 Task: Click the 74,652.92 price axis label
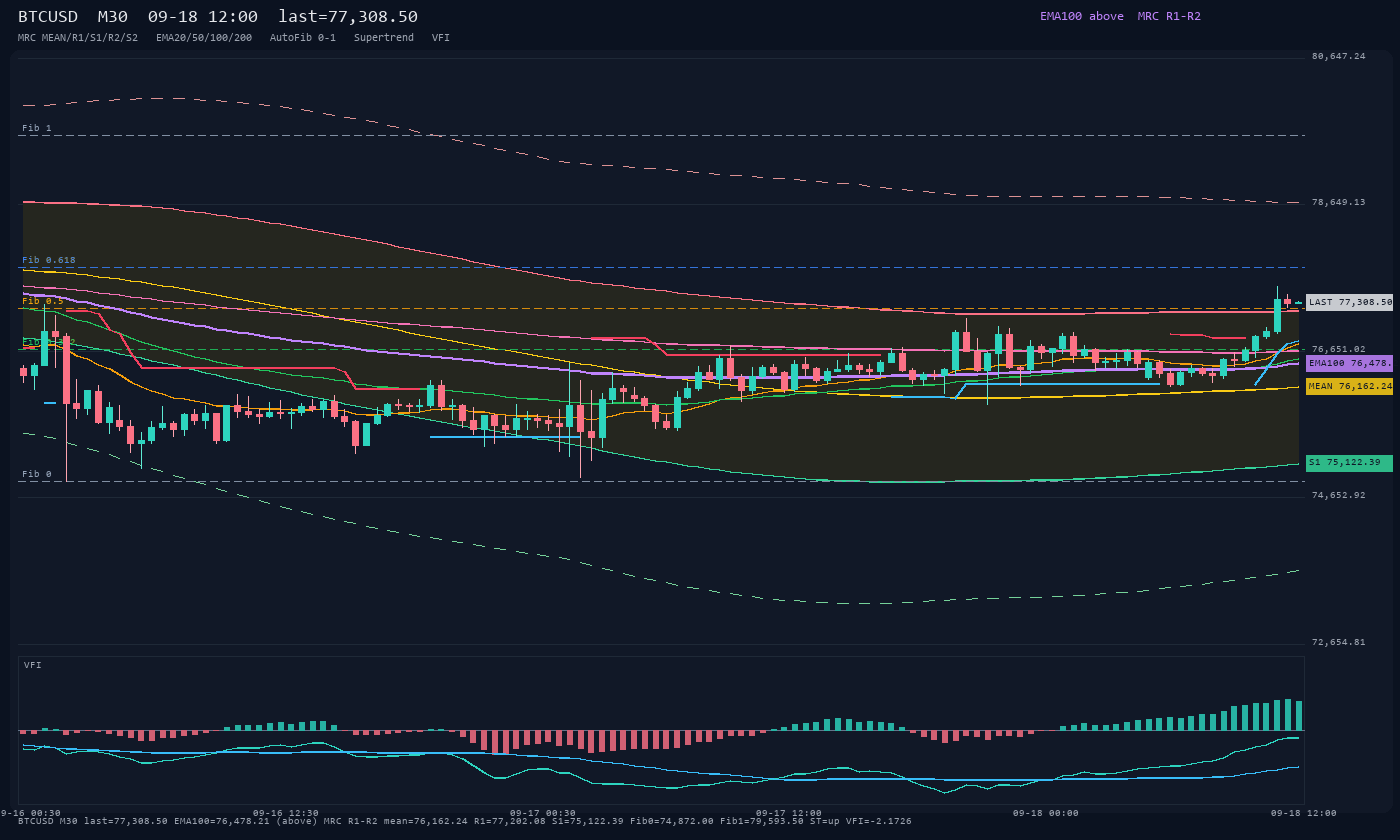[x=1338, y=495]
